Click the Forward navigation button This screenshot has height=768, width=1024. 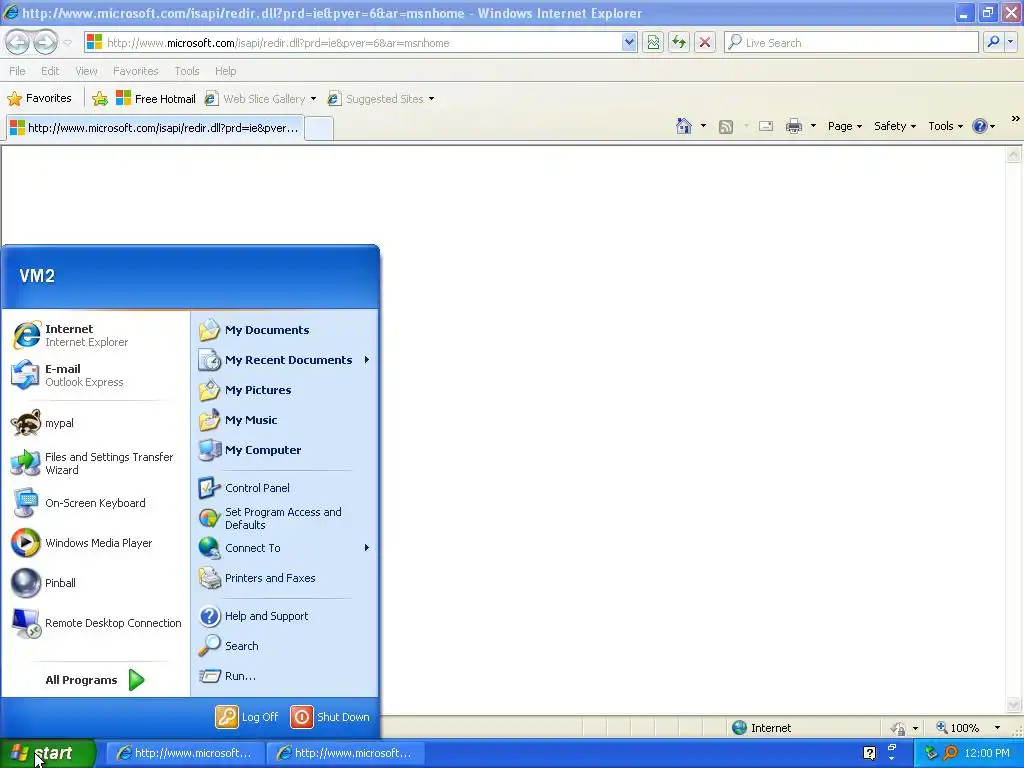tap(45, 42)
